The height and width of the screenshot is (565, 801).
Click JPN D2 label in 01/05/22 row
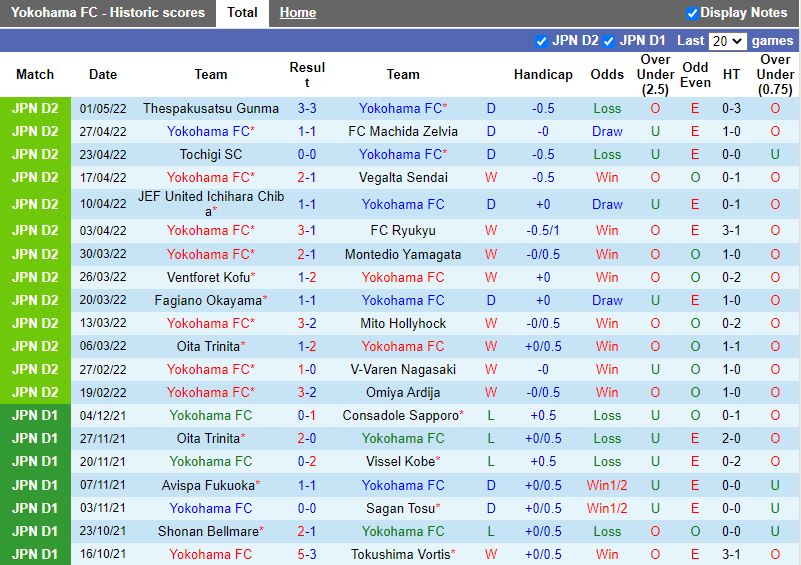coord(35,108)
